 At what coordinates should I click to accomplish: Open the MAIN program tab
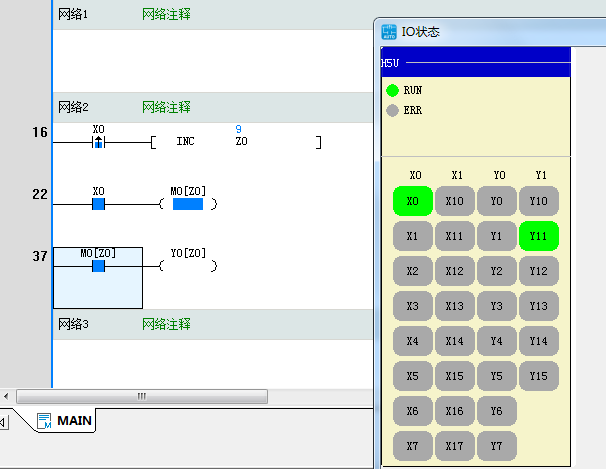(73, 421)
